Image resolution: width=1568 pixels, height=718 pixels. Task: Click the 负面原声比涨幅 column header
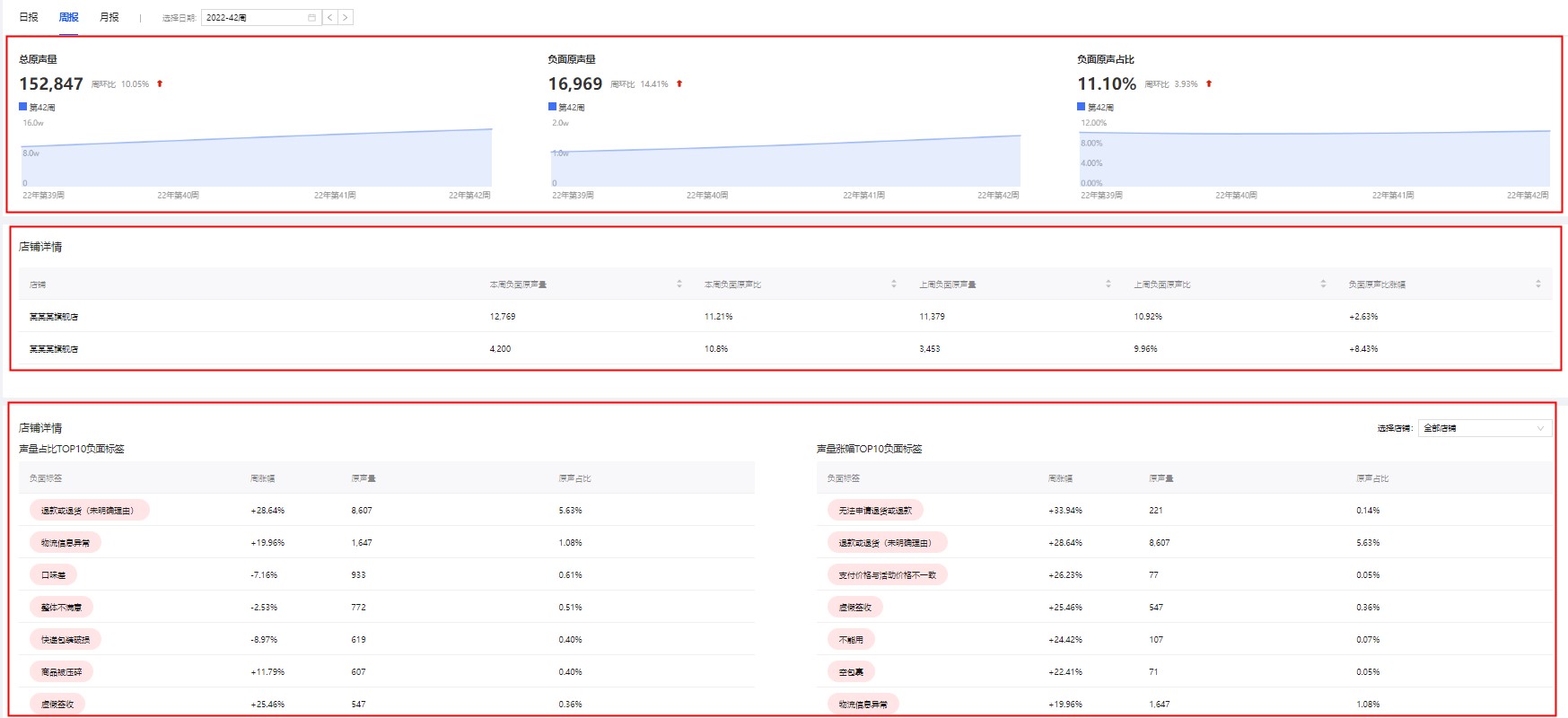pos(1377,284)
